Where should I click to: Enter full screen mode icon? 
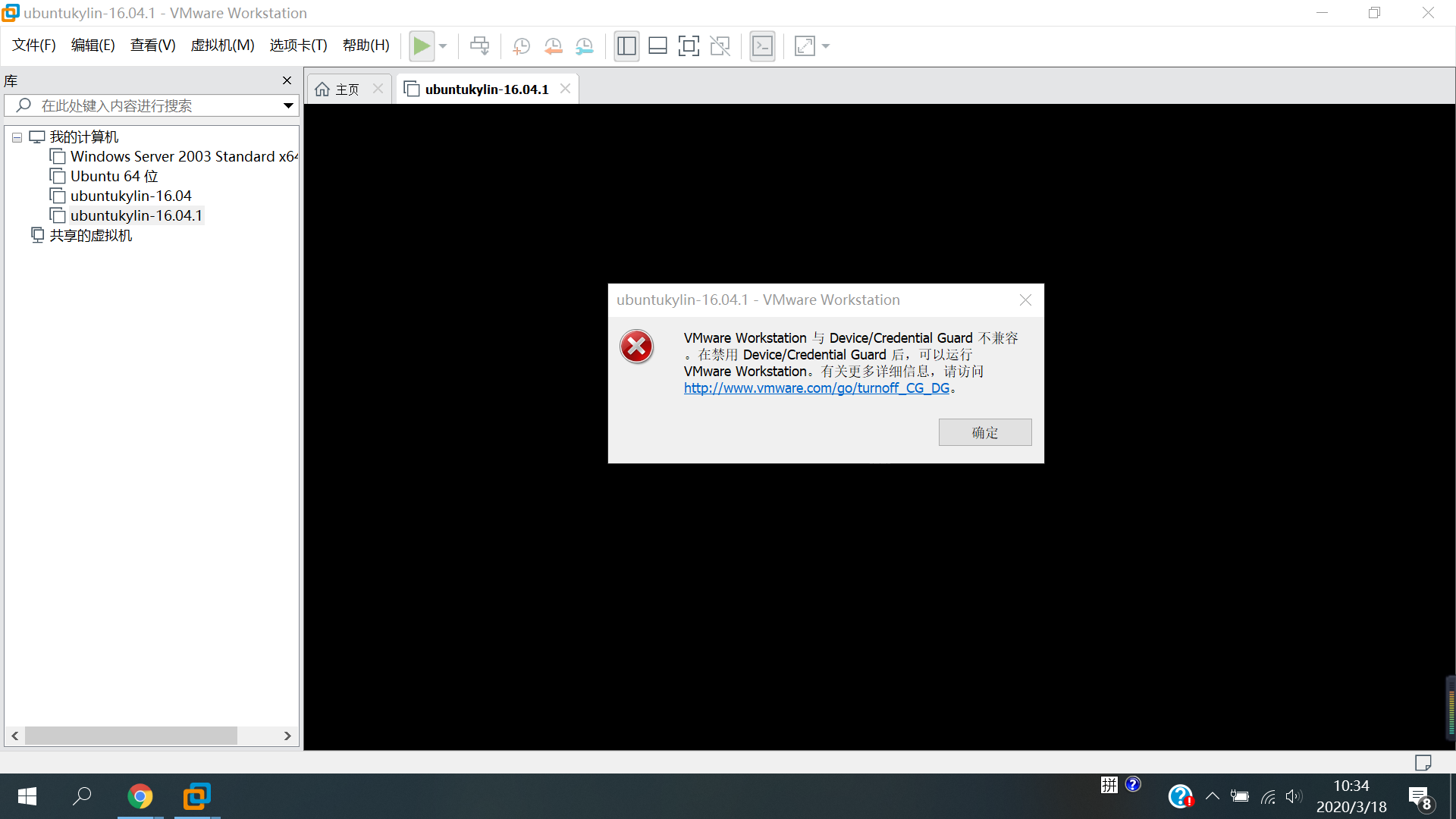[x=689, y=46]
